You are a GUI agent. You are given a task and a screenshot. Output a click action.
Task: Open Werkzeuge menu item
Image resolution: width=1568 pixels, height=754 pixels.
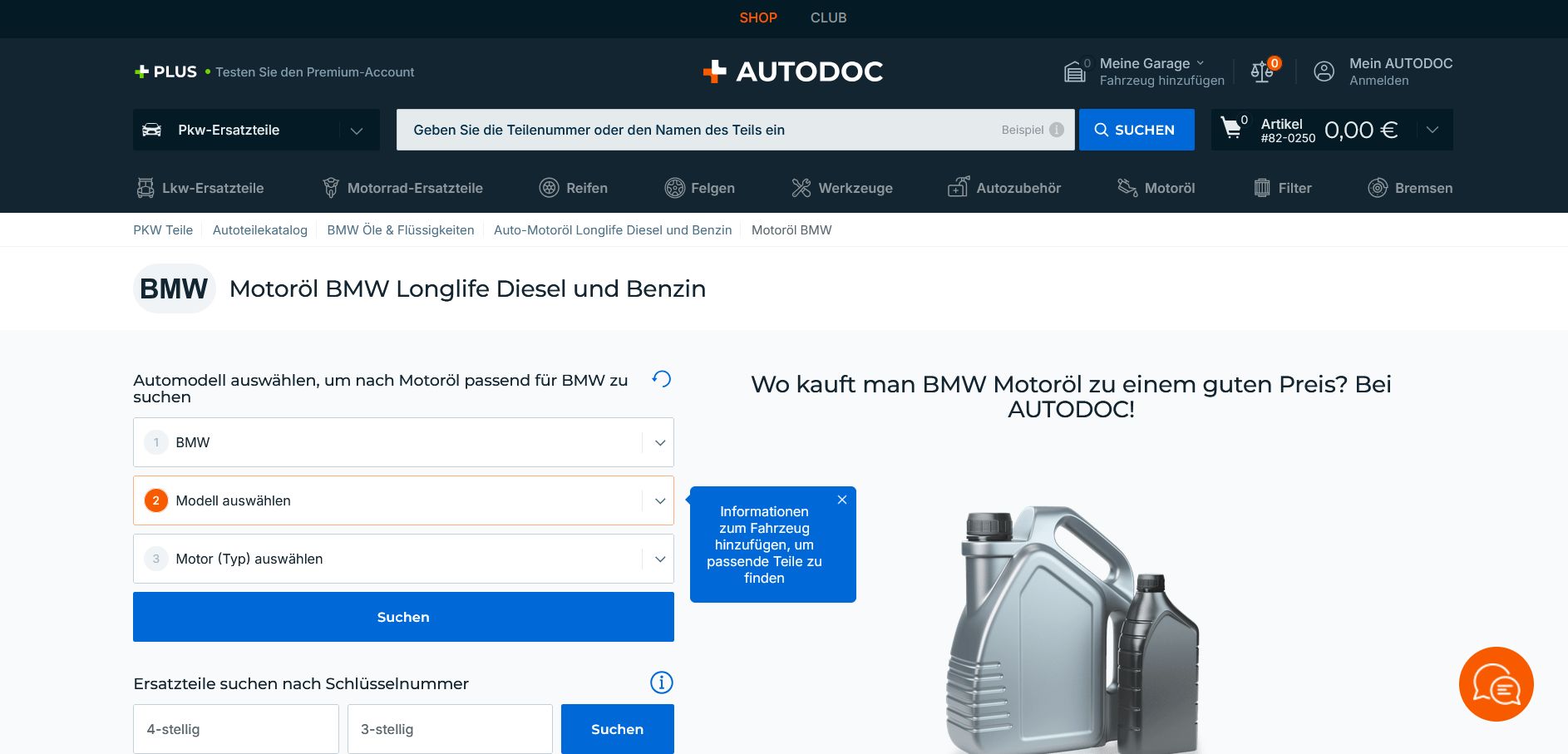click(855, 188)
